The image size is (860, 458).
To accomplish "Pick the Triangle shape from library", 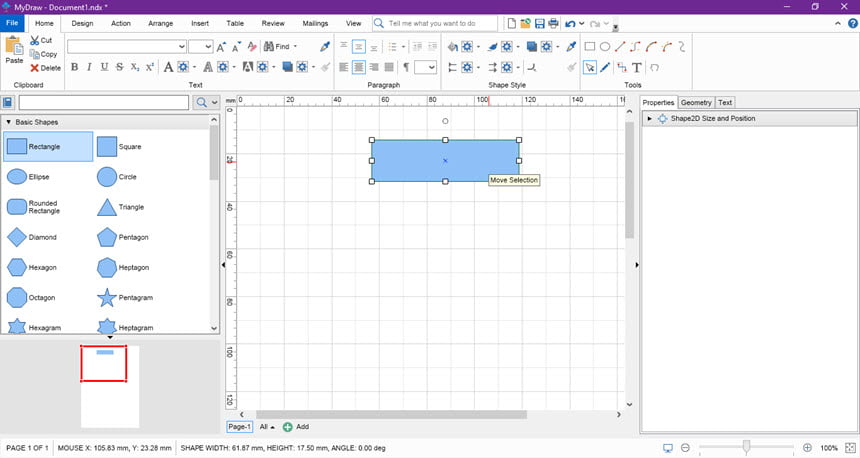I will tap(121, 207).
